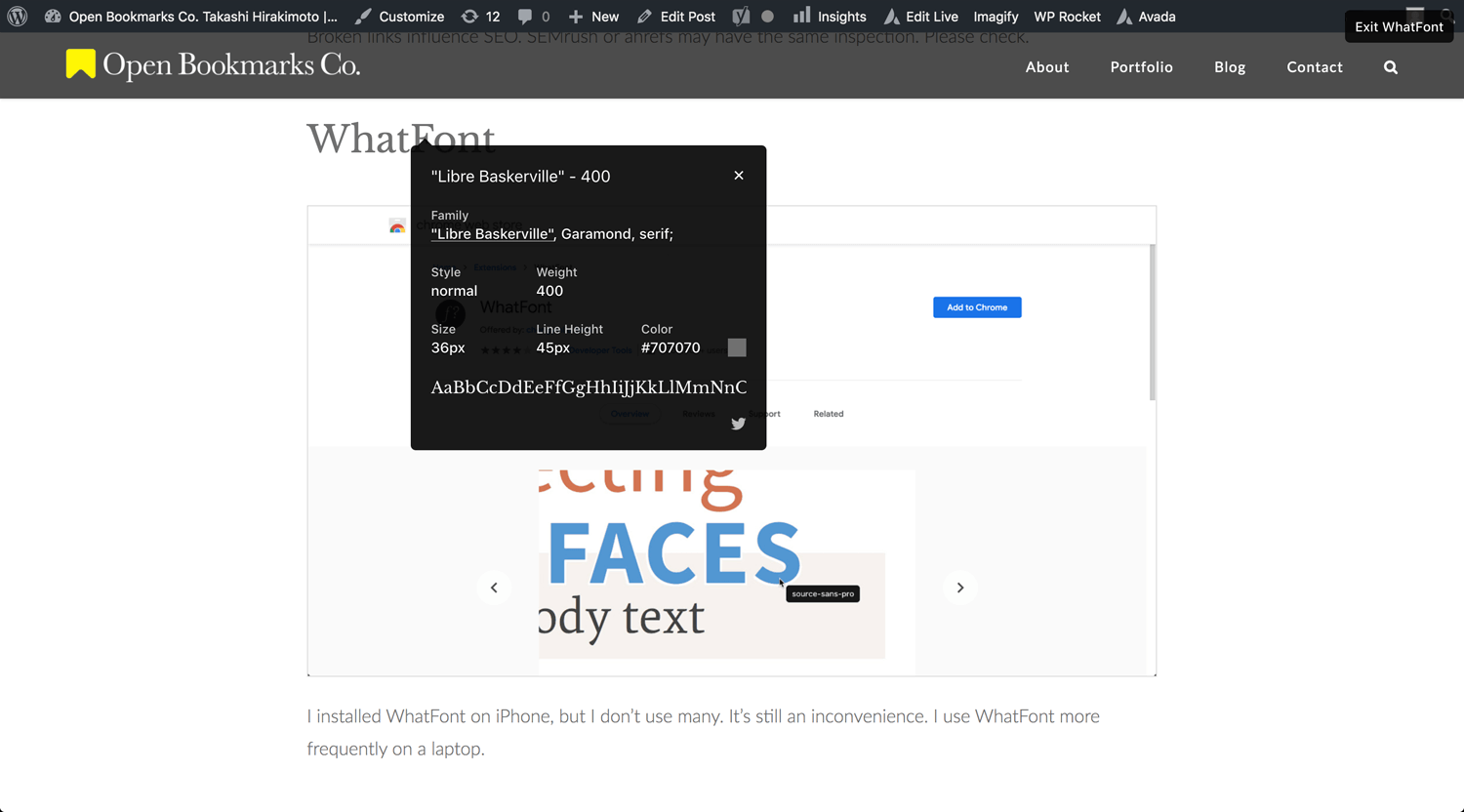The image size is (1464, 812).
Task: Open the Yoast SEO icon
Action: pos(741,17)
